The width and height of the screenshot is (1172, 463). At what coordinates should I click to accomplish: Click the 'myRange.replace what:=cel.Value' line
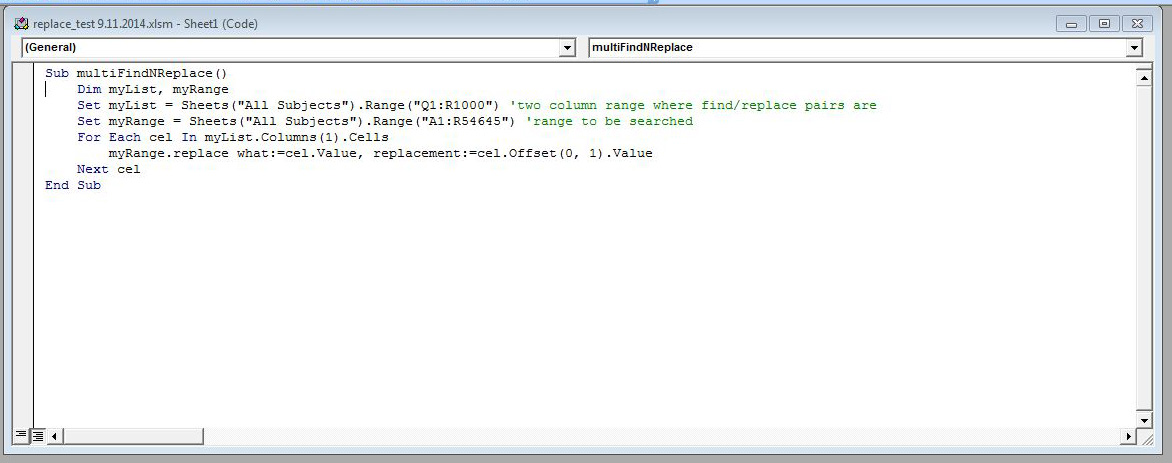[x=380, y=153]
